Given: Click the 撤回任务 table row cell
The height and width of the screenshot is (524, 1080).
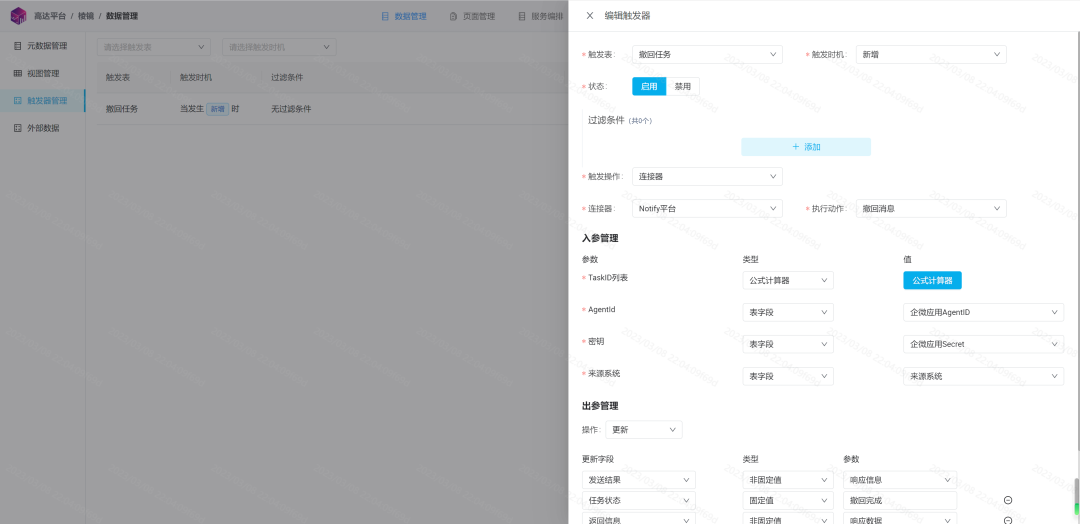Looking at the screenshot, I should [122, 109].
